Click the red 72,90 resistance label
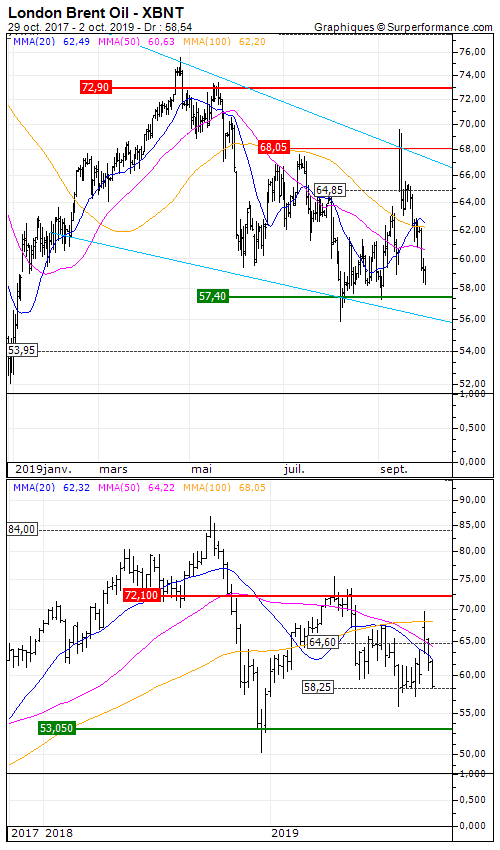 pyautogui.click(x=95, y=87)
